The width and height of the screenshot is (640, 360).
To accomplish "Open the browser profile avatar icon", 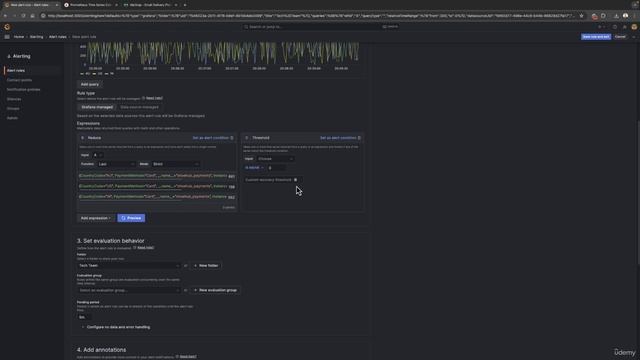I will 625,16.
